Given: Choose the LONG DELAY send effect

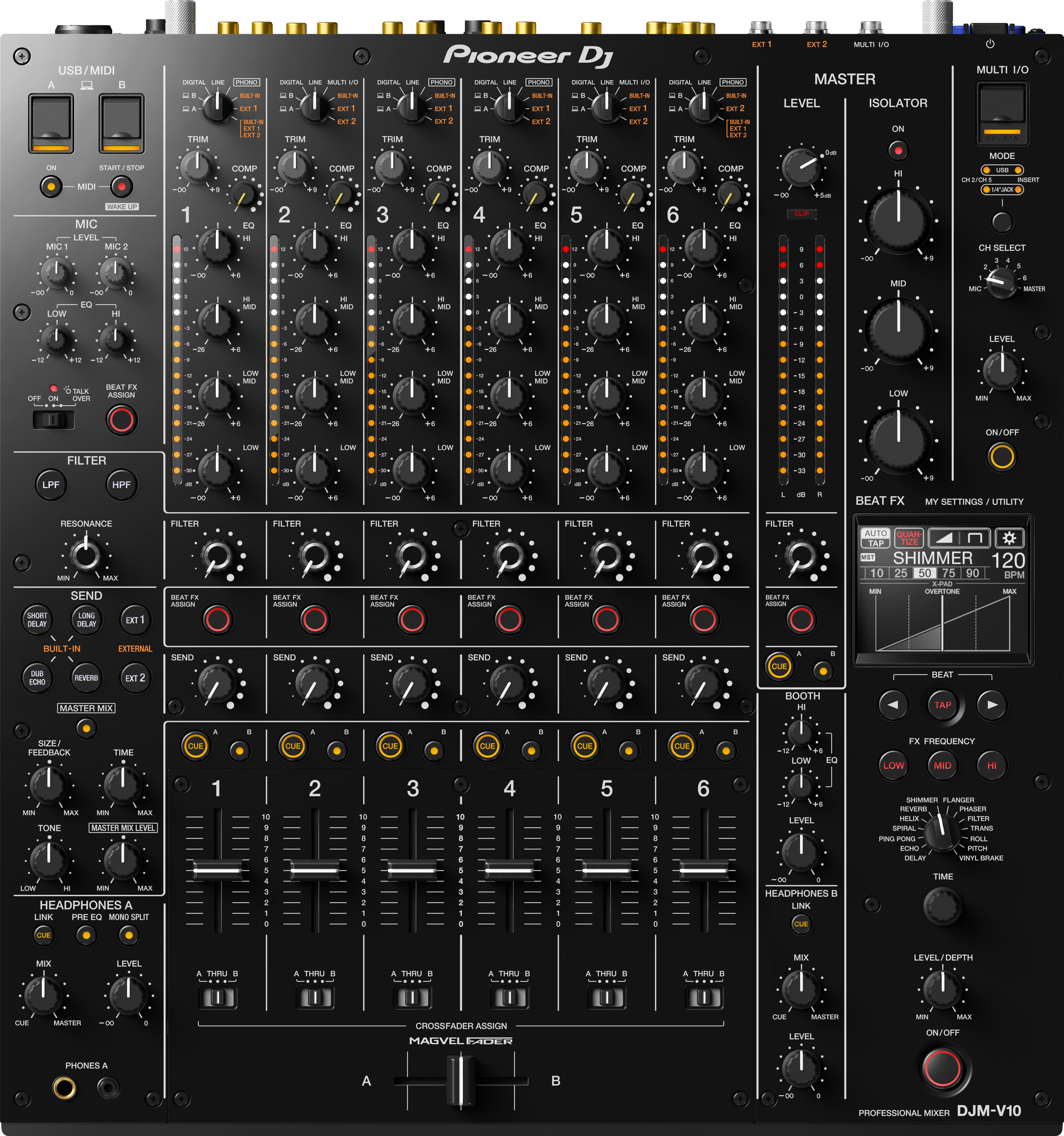Looking at the screenshot, I should click(x=86, y=620).
